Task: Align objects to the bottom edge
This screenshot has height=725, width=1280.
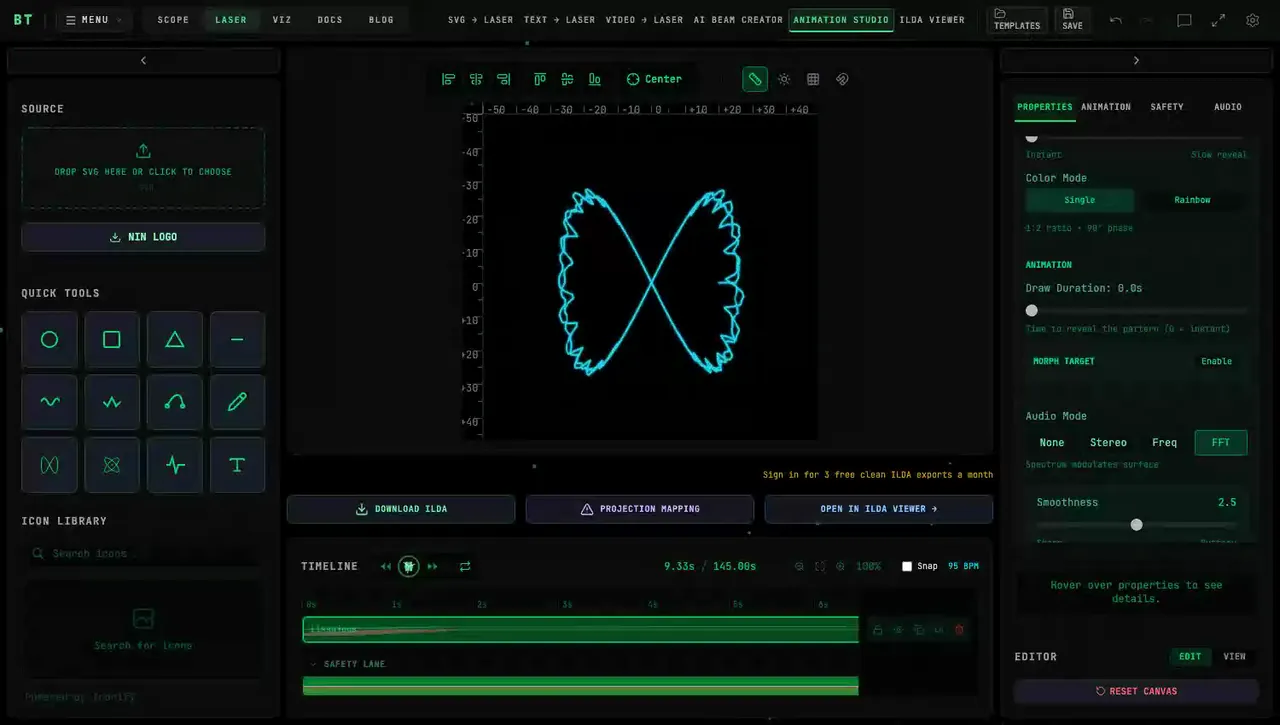Action: pyautogui.click(x=595, y=79)
